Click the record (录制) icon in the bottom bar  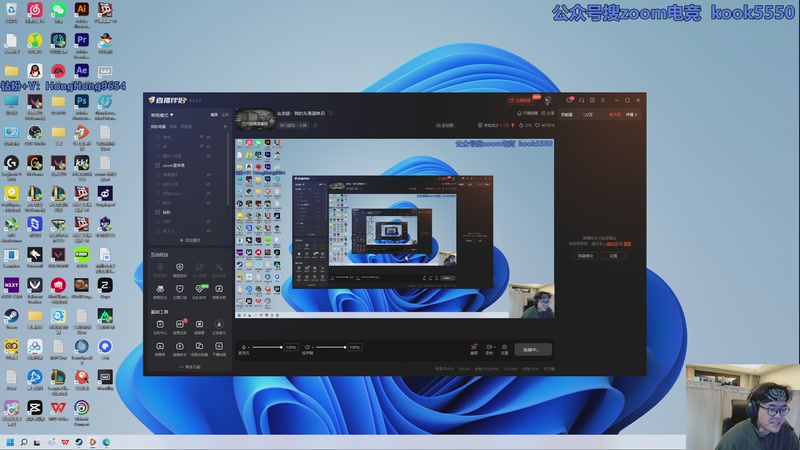click(x=489, y=348)
